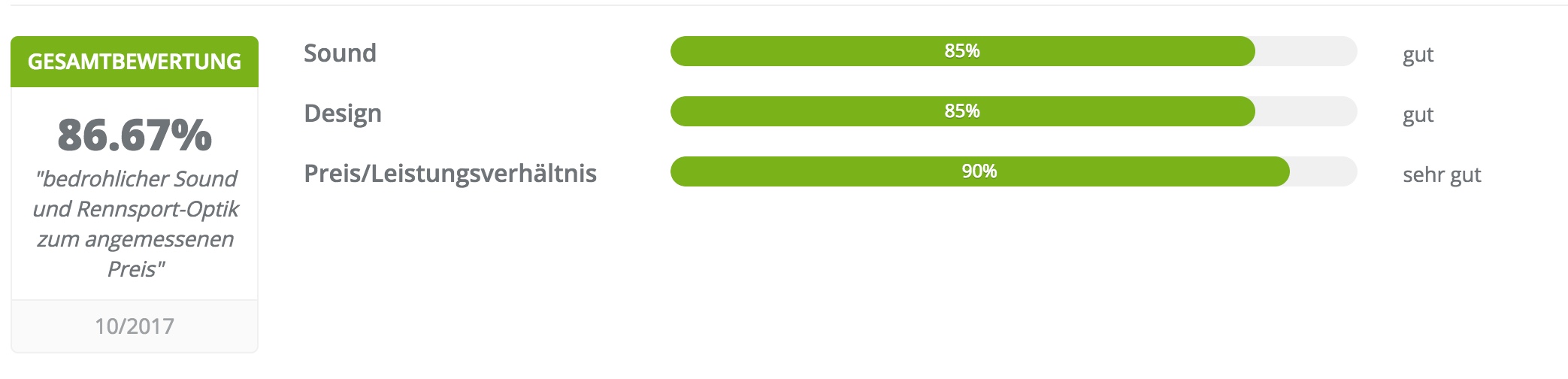The height and width of the screenshot is (379, 1568).
Task: Click the 10/2017 date footer
Action: point(135,326)
